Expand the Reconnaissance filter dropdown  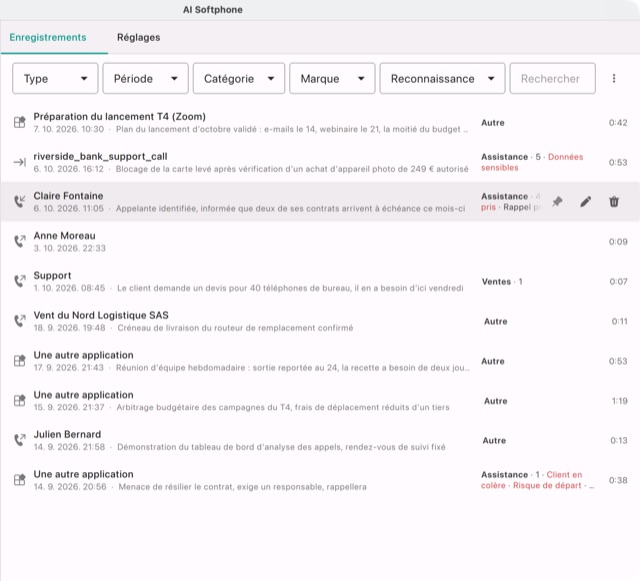point(442,78)
